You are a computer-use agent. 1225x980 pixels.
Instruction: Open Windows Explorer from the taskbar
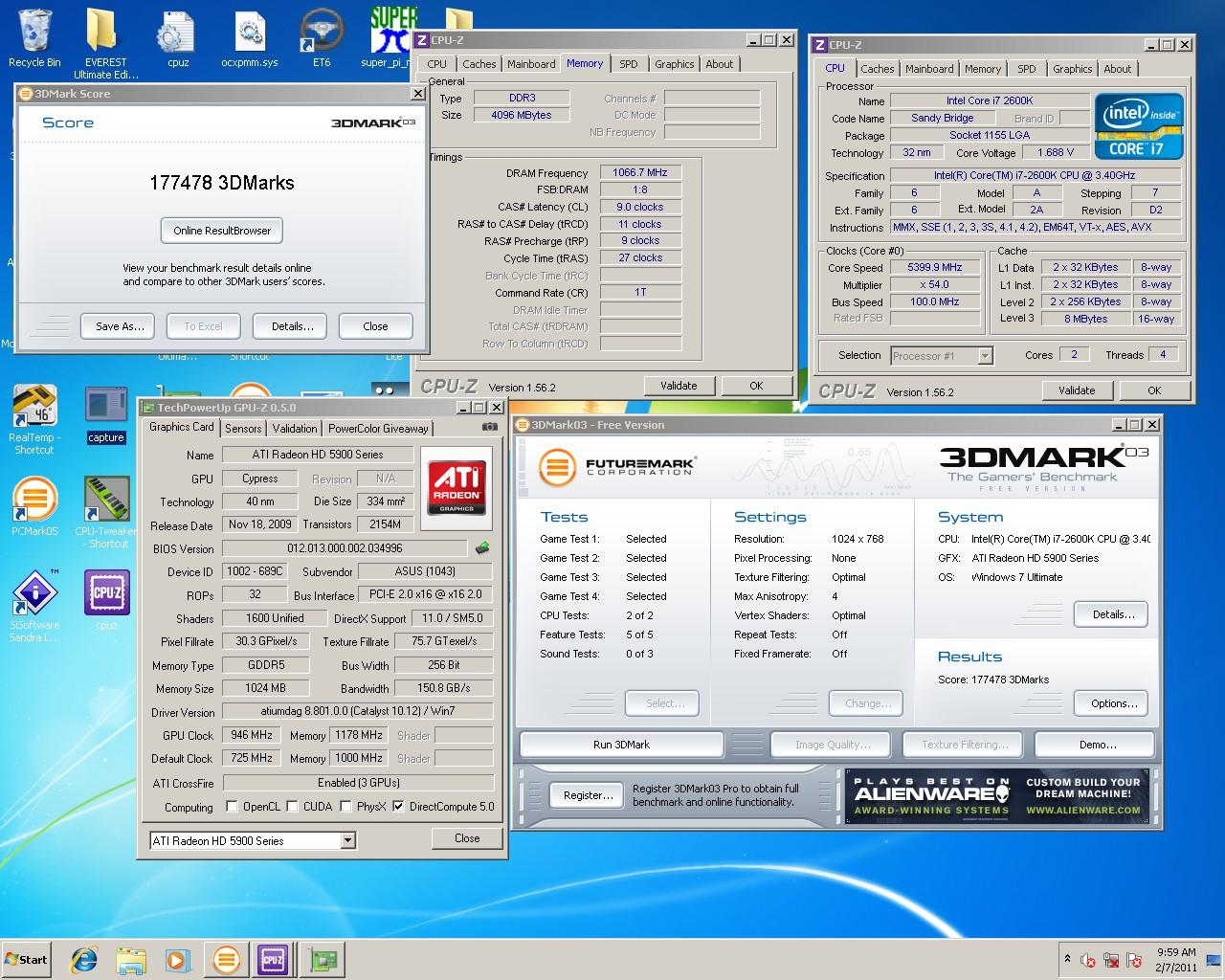(131, 960)
